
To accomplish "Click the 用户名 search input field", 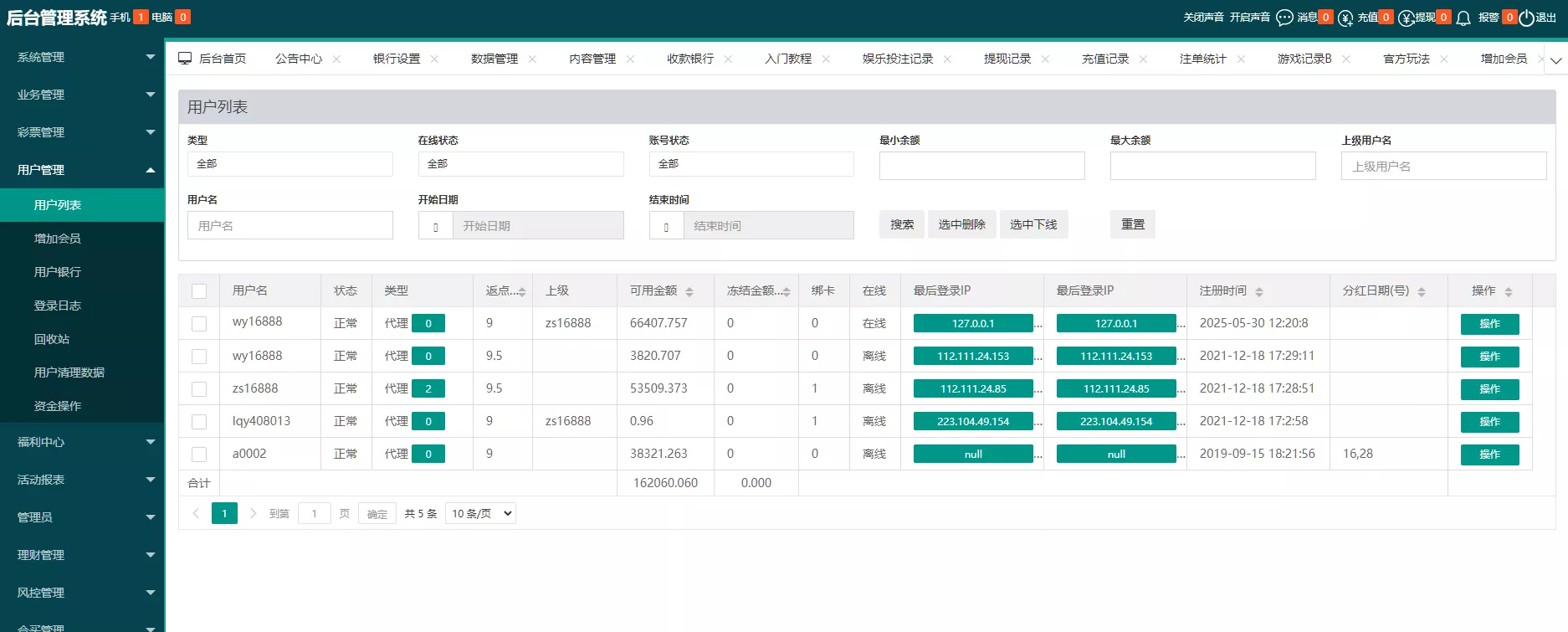I will pyautogui.click(x=290, y=226).
